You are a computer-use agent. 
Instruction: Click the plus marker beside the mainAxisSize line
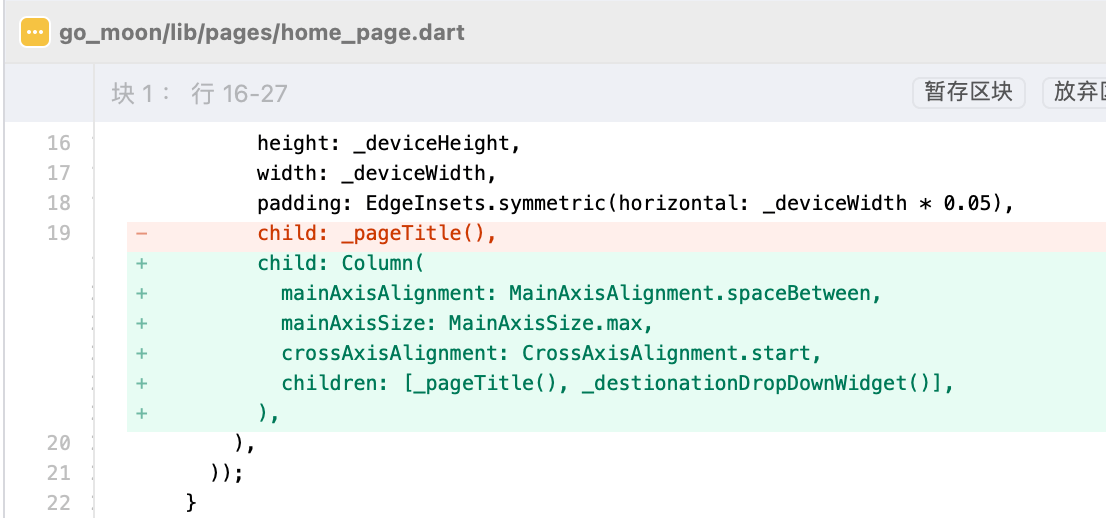pyautogui.click(x=141, y=323)
